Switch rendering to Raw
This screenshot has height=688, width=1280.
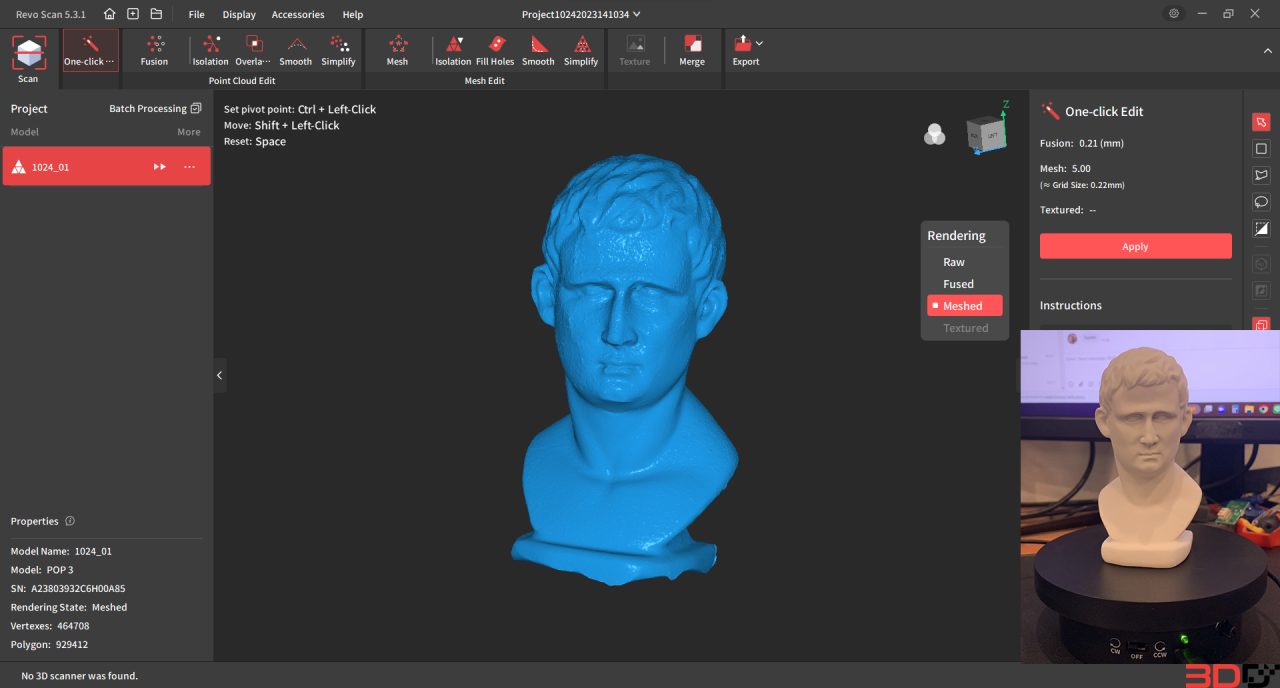pos(952,261)
